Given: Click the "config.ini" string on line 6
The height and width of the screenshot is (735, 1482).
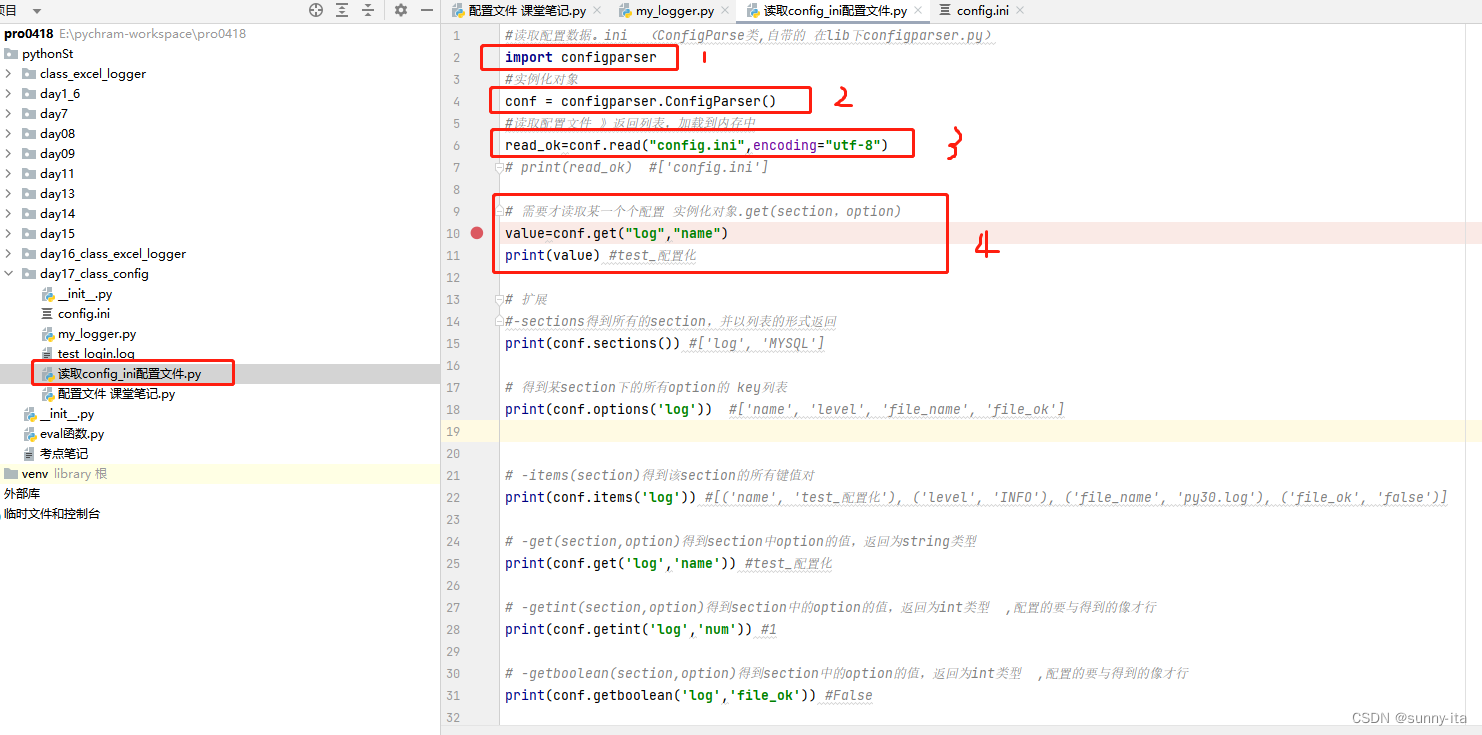Looking at the screenshot, I should 697,145.
